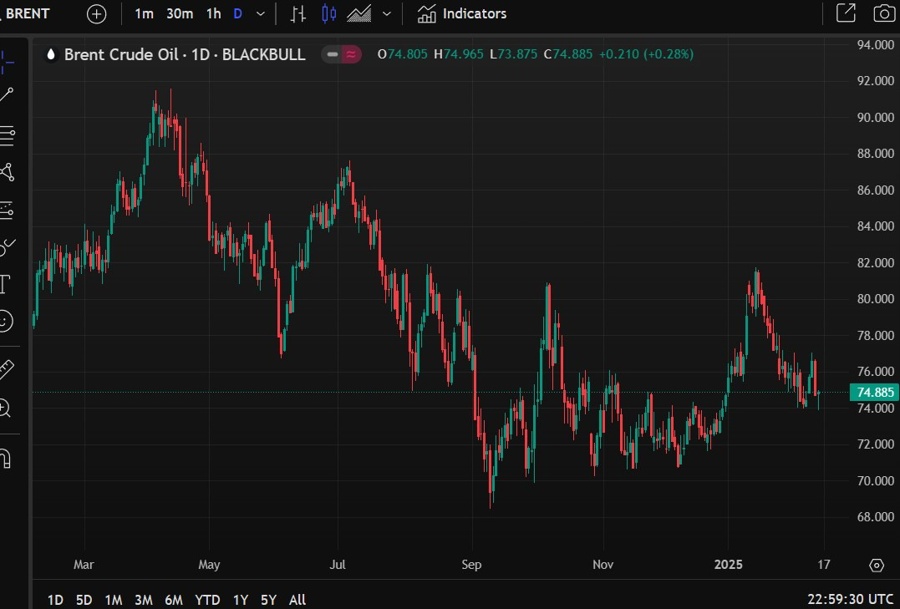Open the popout chart share icon

846,14
